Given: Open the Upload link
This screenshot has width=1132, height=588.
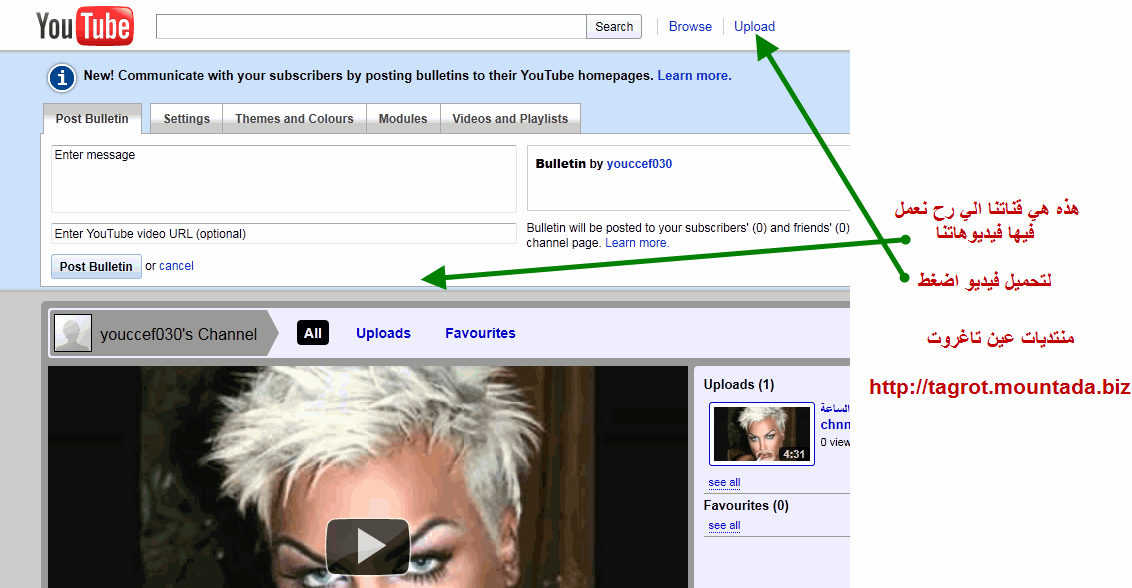Looking at the screenshot, I should (x=754, y=27).
